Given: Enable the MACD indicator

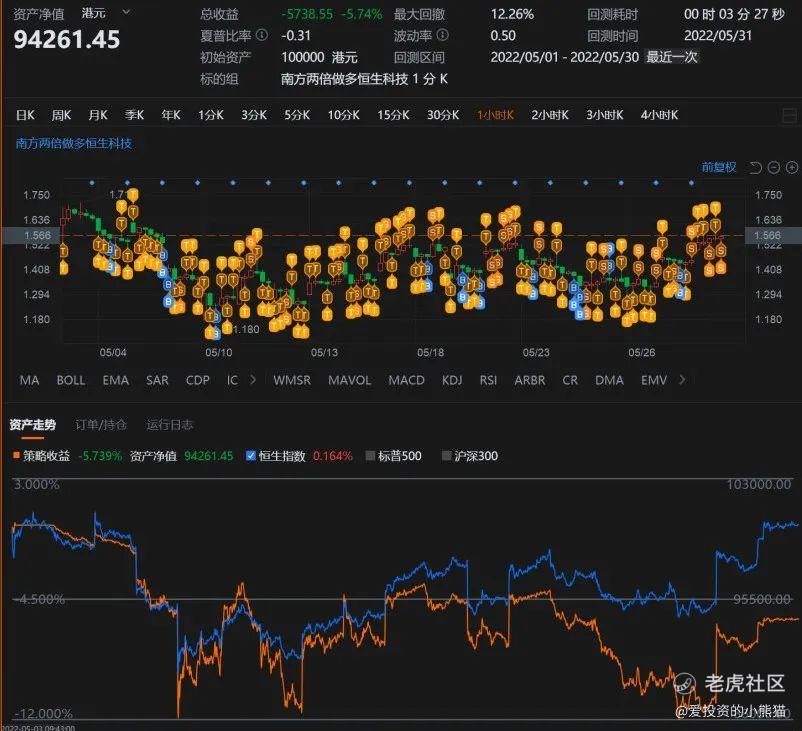Looking at the screenshot, I should click(406, 380).
